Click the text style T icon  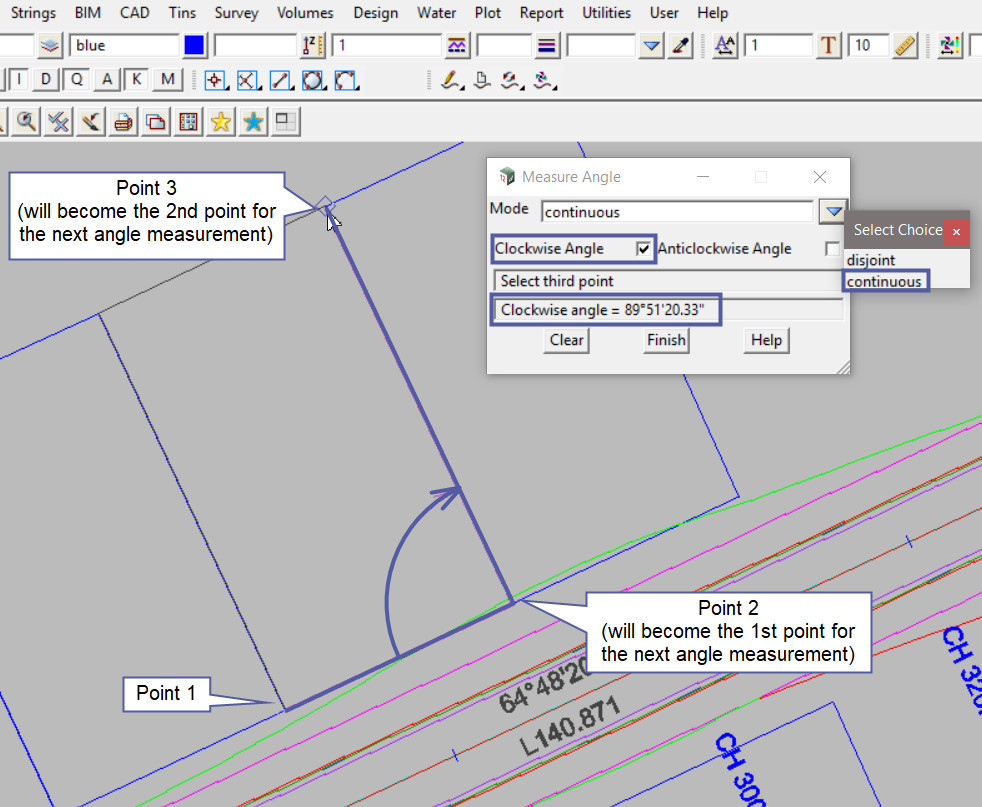(x=828, y=46)
